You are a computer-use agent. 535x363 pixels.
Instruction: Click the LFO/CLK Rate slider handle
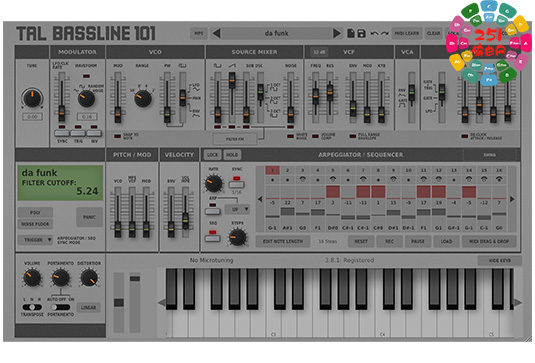pos(62,113)
